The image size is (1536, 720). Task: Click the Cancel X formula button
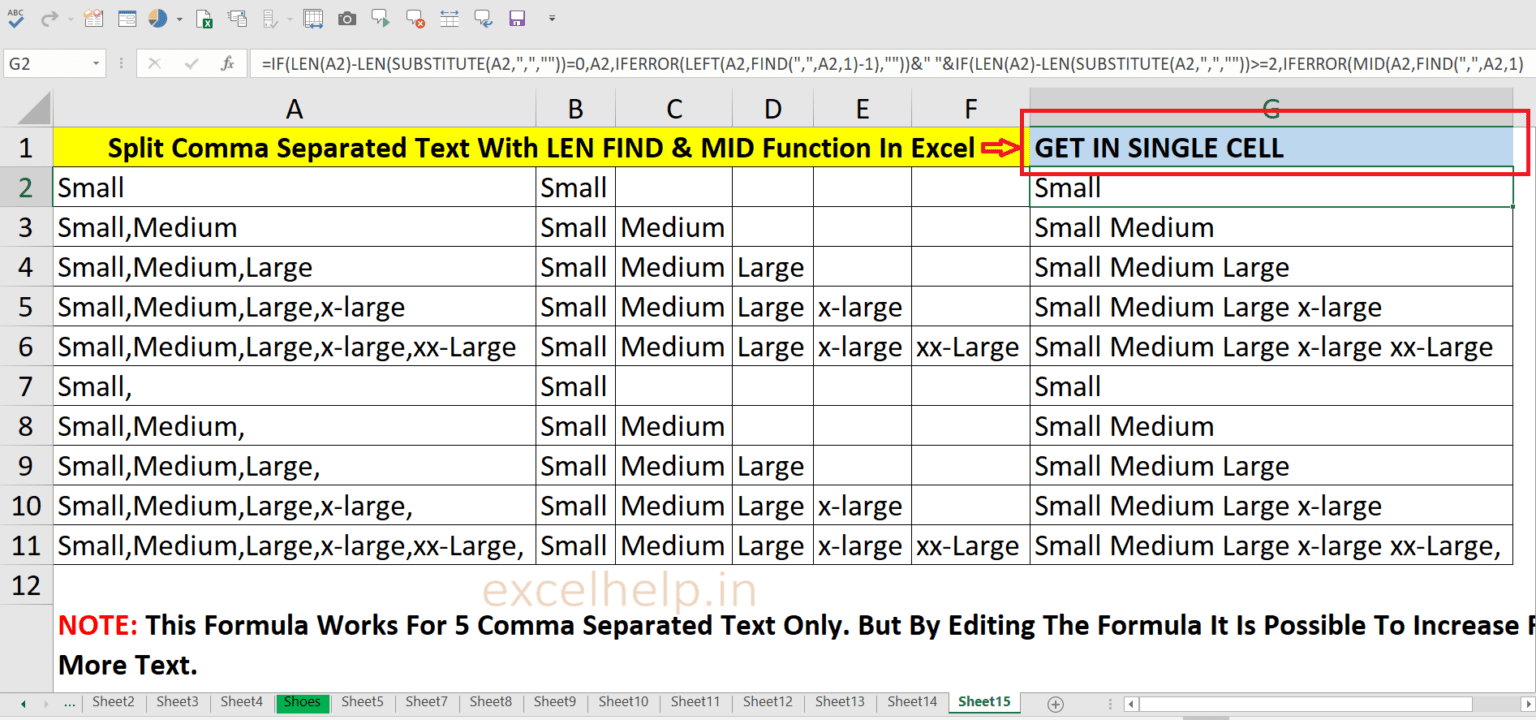pyautogui.click(x=154, y=63)
